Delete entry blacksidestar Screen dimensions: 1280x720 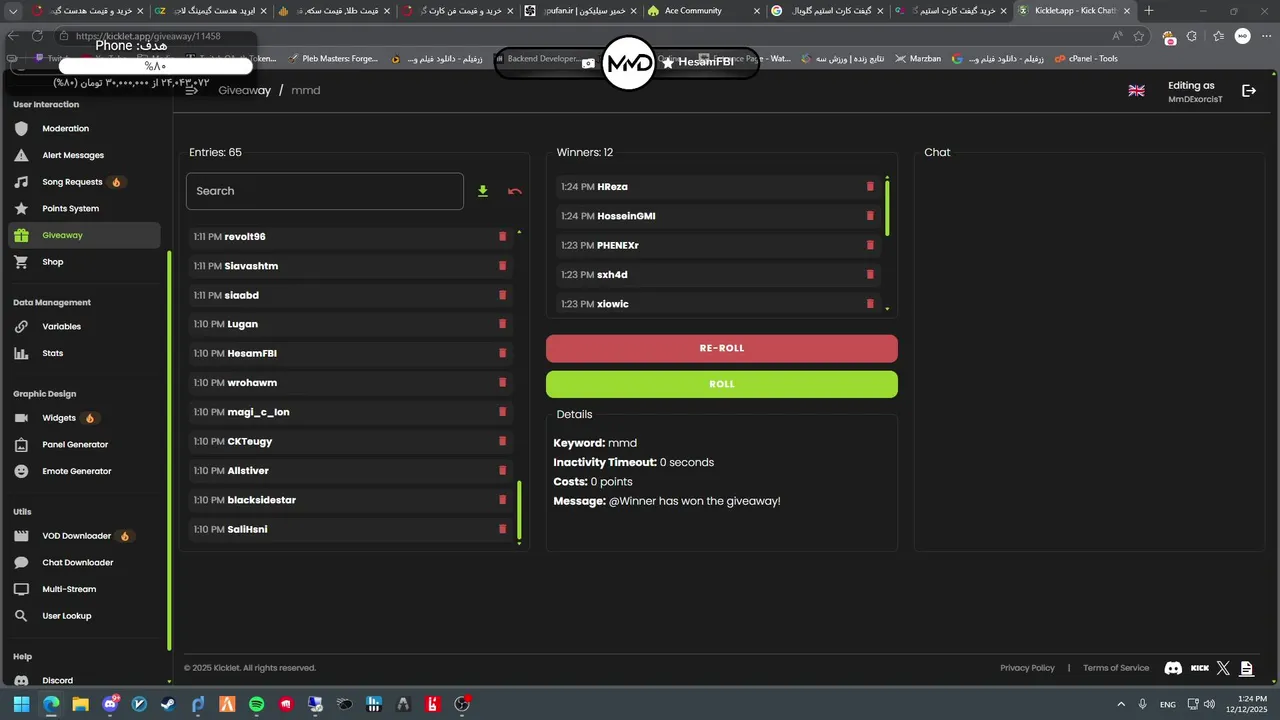pyautogui.click(x=503, y=500)
